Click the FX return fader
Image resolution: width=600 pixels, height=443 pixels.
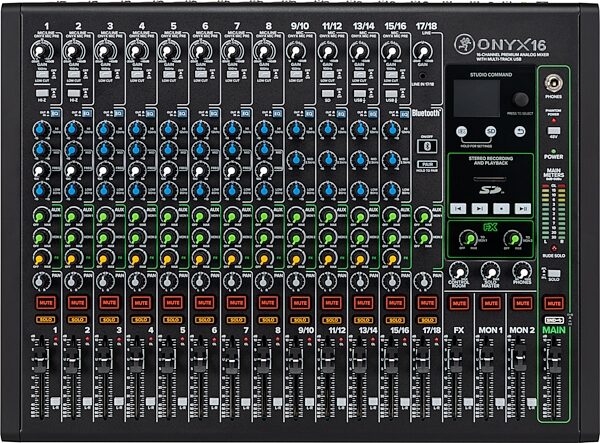pos(454,360)
